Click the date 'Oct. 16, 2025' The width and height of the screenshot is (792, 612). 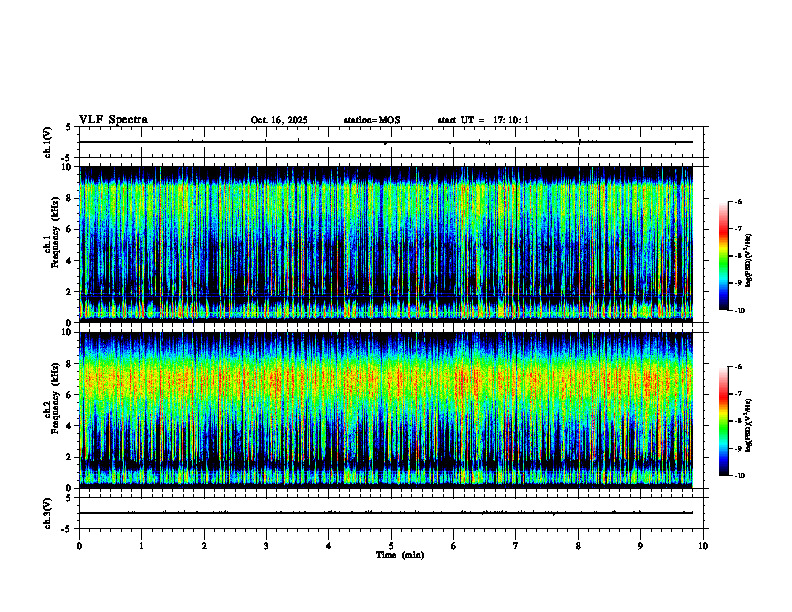[x=279, y=120]
